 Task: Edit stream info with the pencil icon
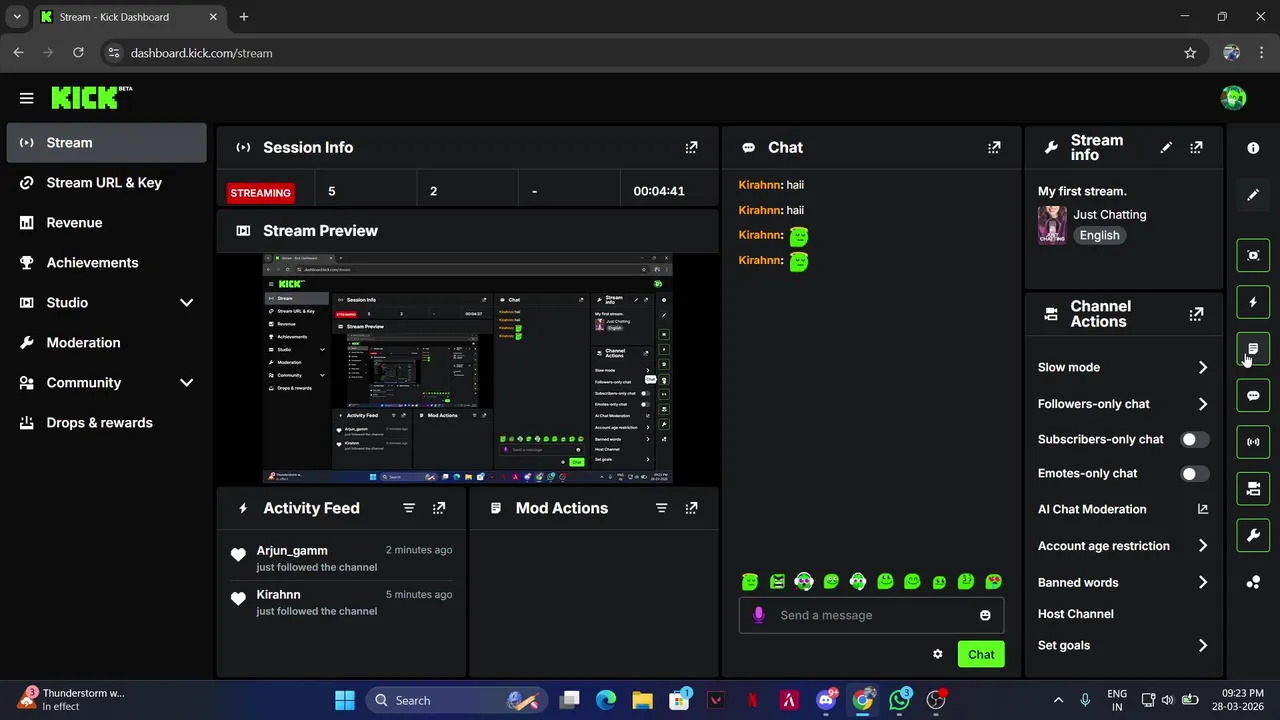click(x=1166, y=147)
